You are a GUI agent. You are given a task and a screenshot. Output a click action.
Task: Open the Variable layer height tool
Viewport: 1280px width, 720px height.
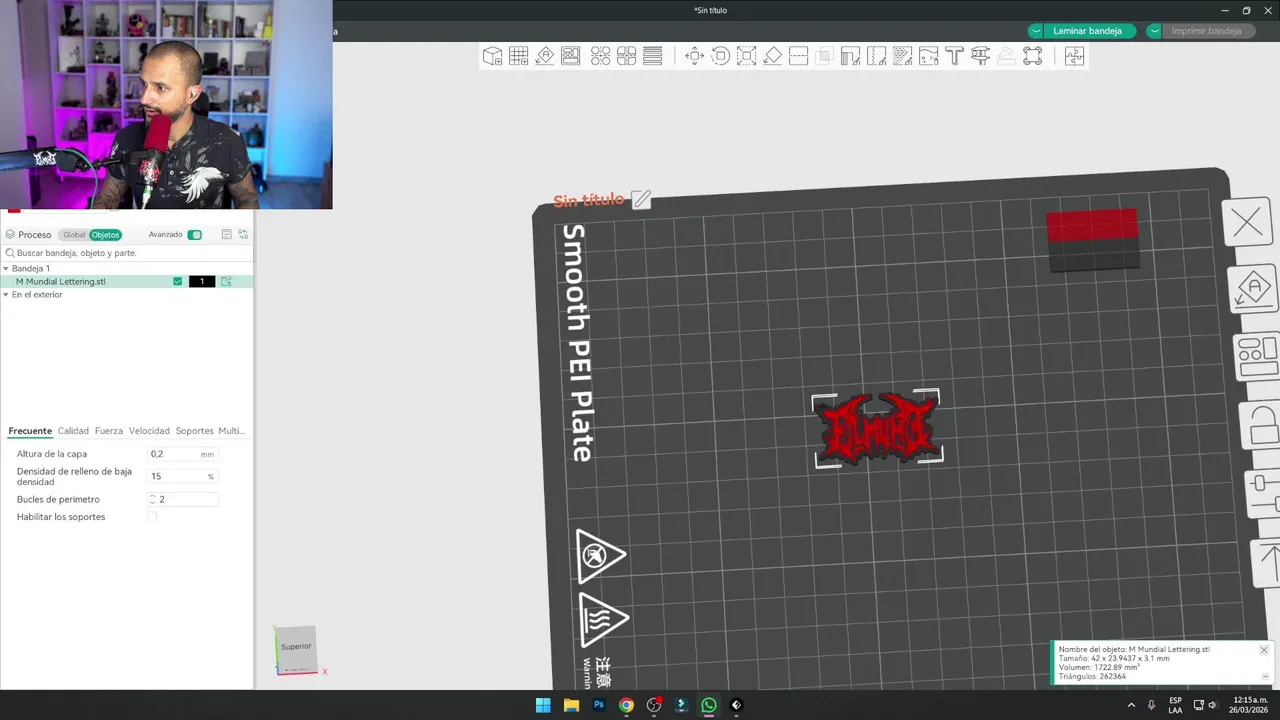click(653, 56)
